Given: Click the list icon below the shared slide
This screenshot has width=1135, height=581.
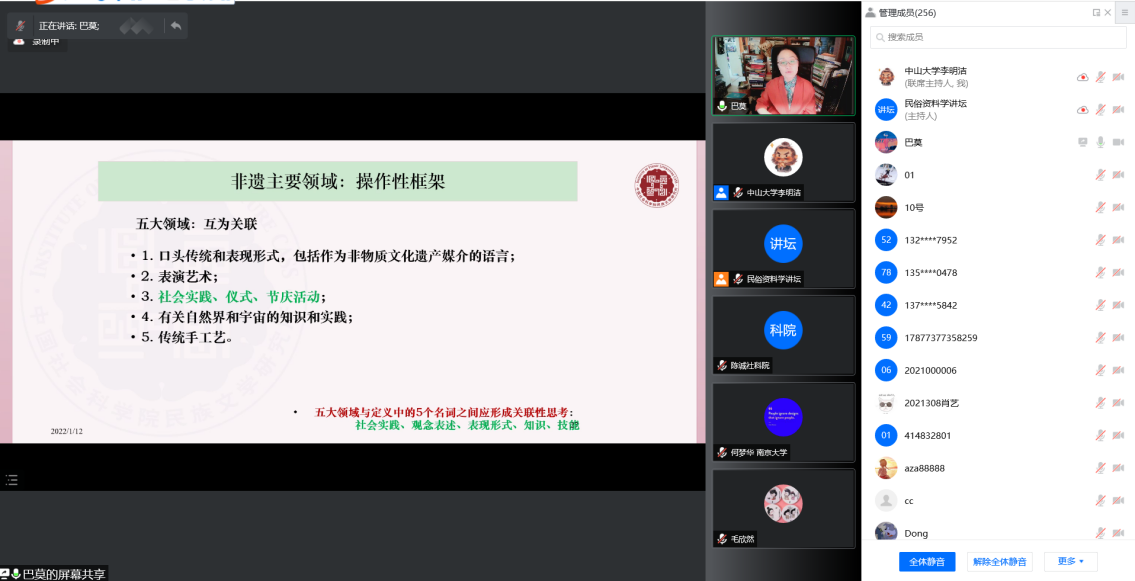Looking at the screenshot, I should [x=12, y=480].
